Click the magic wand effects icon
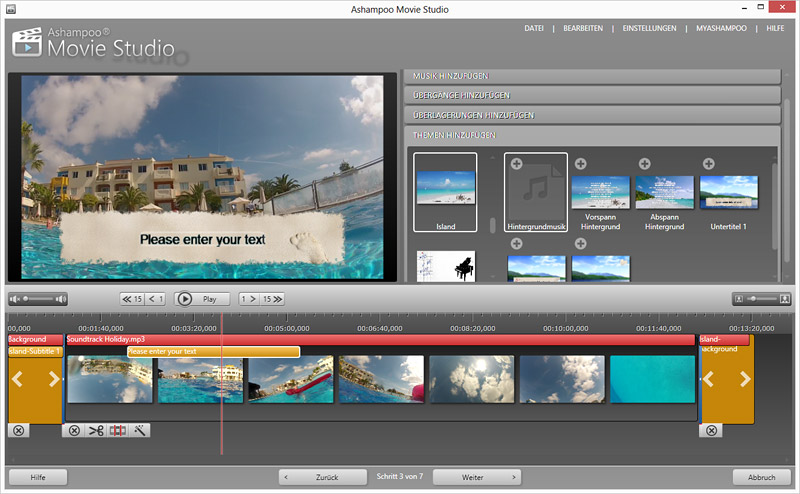Screen dimensions: 800x494 [x=141, y=430]
